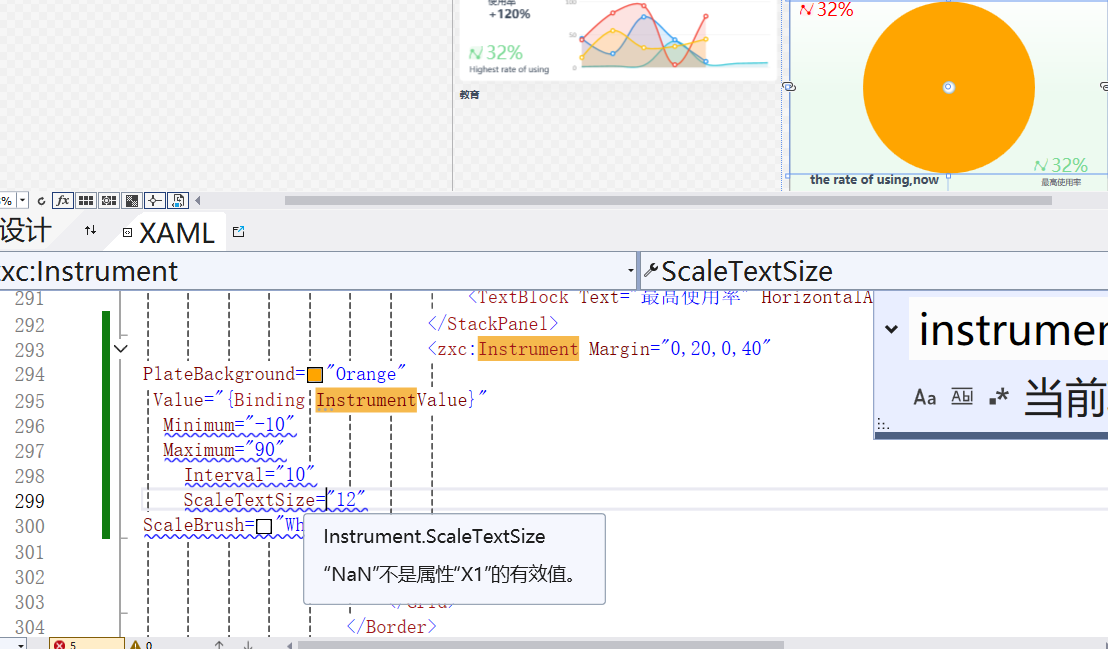
Task: Toggle the artboard checkered background
Action: [x=131, y=201]
